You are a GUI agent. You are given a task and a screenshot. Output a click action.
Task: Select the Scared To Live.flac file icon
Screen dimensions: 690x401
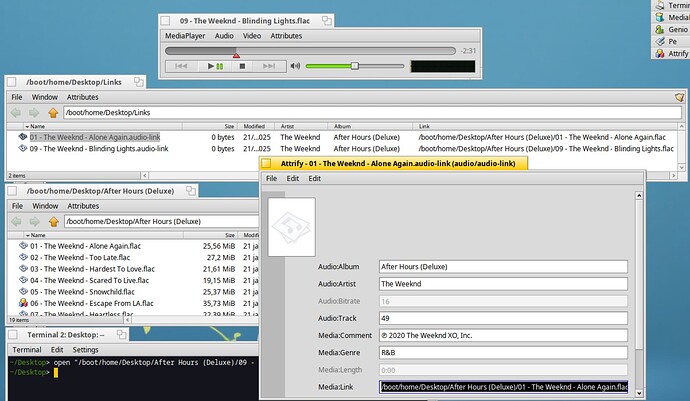coord(23,280)
